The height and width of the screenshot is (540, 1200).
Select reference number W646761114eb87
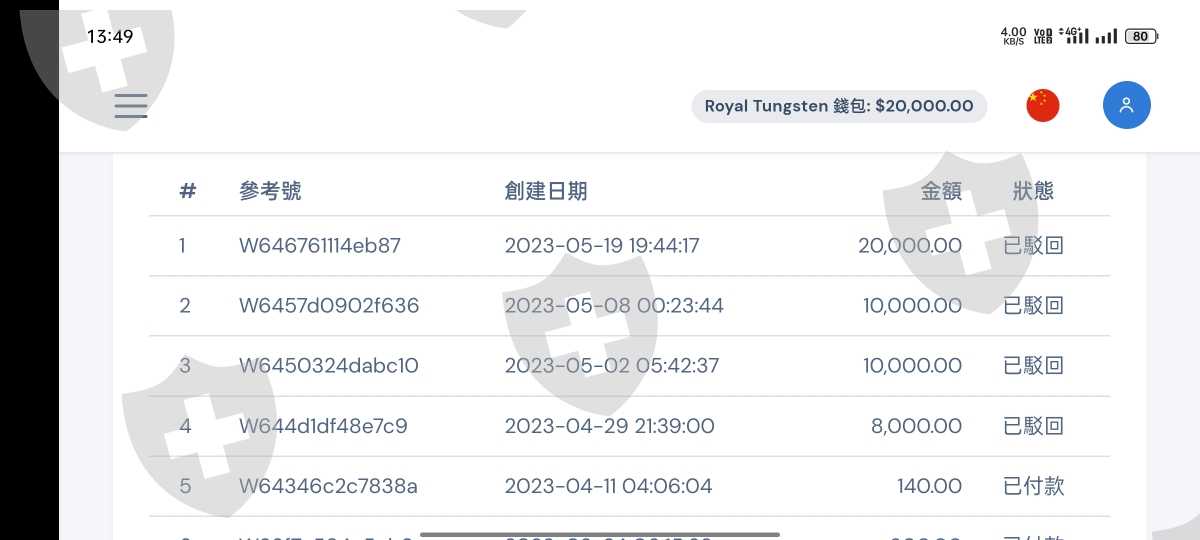pyautogui.click(x=319, y=246)
